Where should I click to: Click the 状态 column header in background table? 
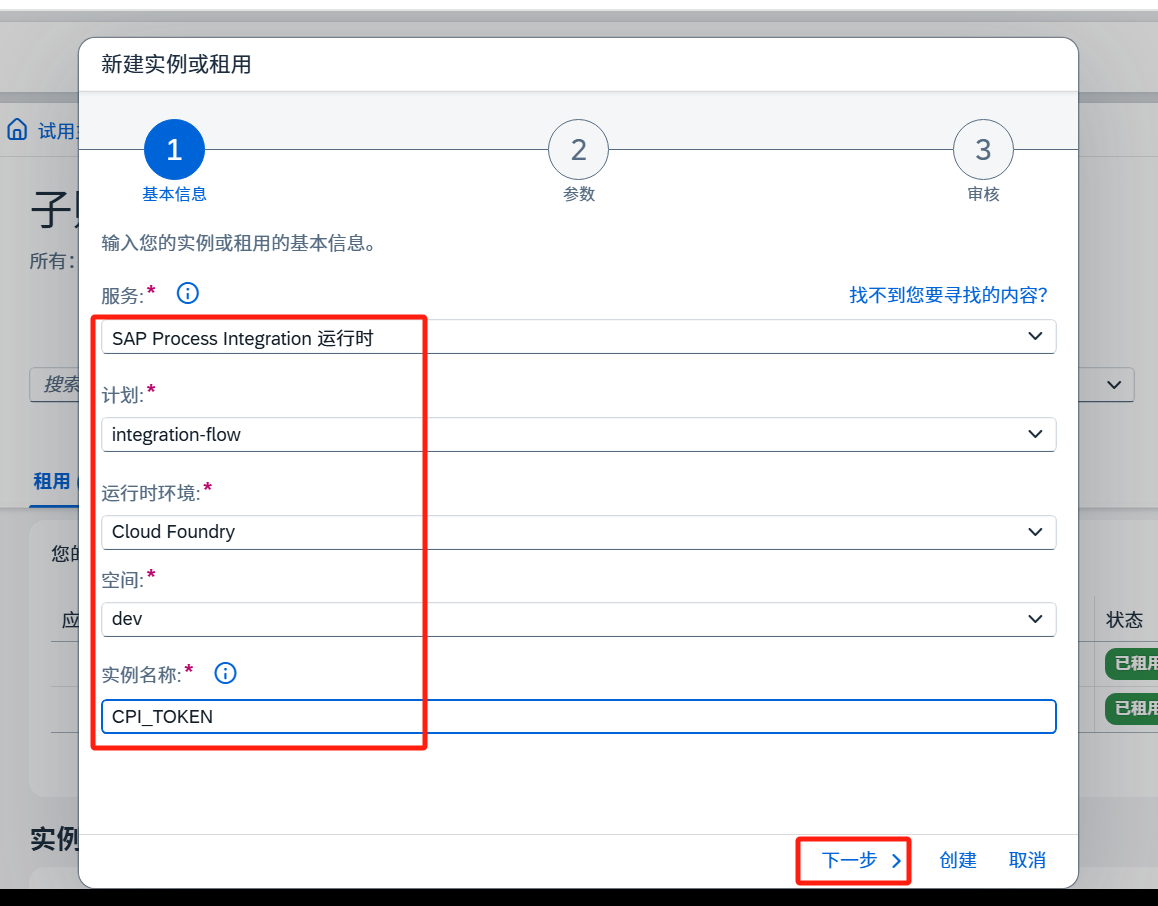pyautogui.click(x=1124, y=620)
